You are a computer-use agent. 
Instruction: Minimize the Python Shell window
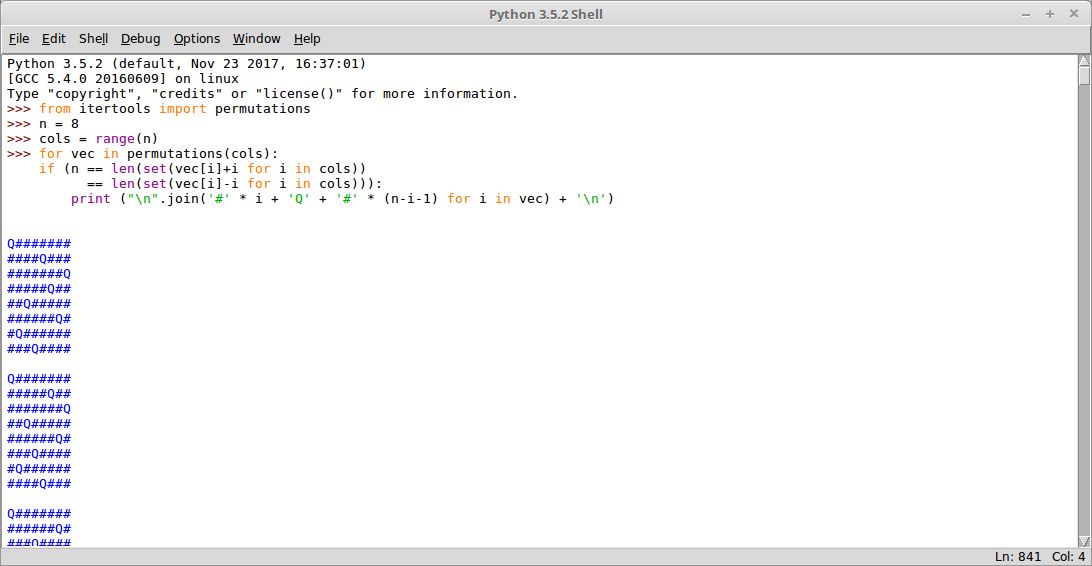coord(1026,15)
